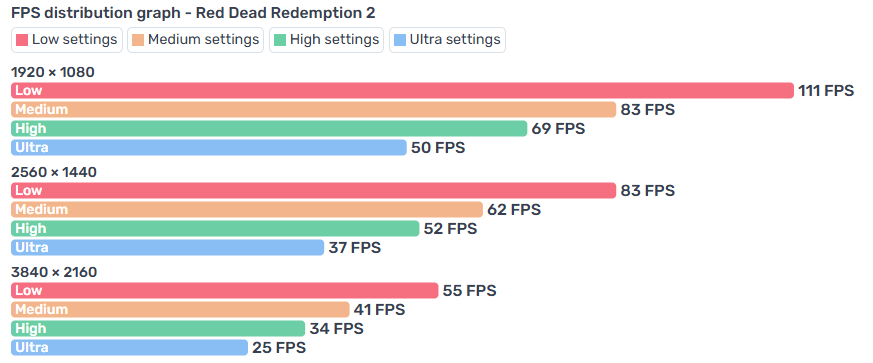
Task: Click the green High settings color swatch
Action: click(280, 40)
